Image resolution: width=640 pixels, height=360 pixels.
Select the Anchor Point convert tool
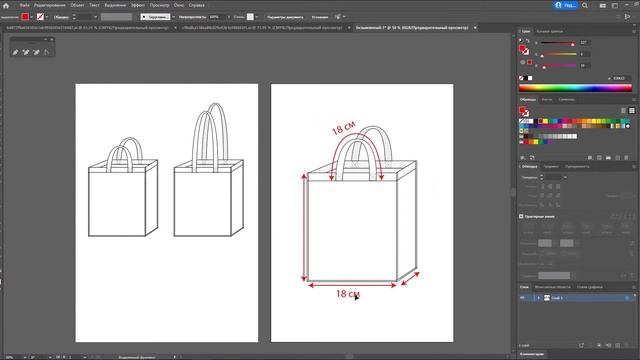coord(47,52)
